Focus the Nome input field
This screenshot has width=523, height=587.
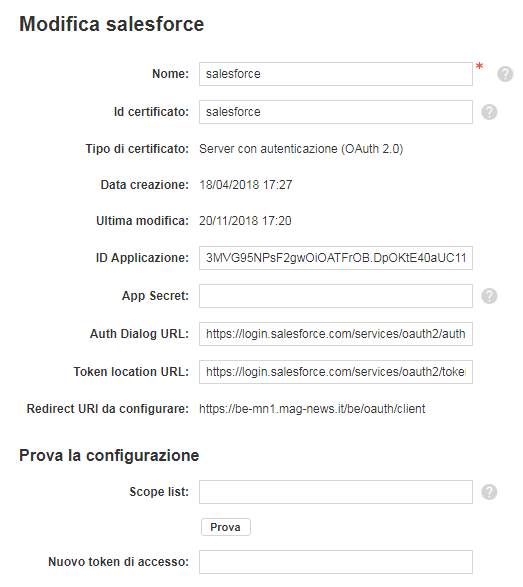(x=336, y=74)
